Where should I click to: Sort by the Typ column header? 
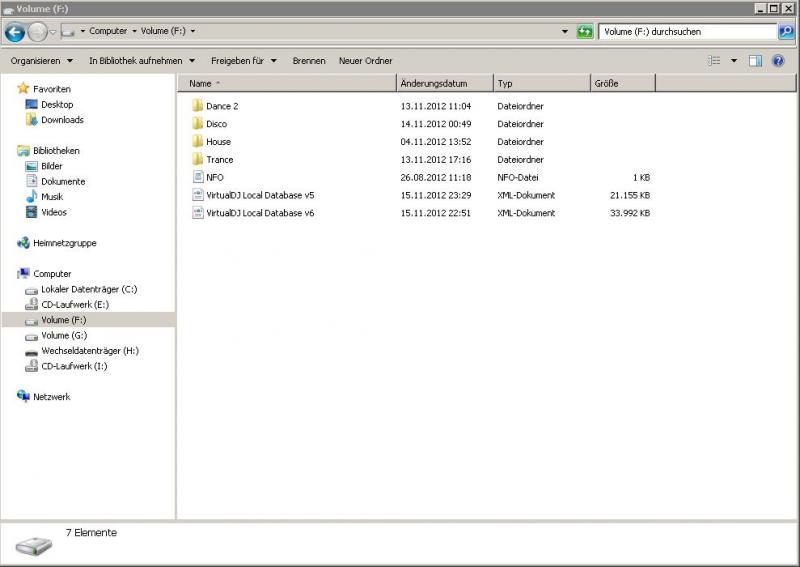[542, 83]
